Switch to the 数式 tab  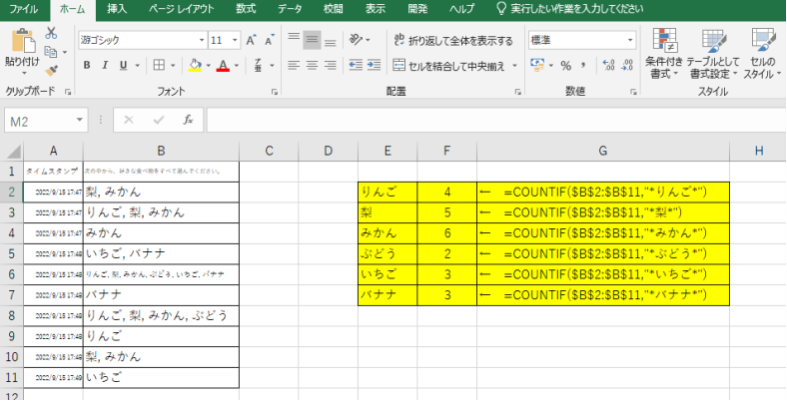coord(246,10)
